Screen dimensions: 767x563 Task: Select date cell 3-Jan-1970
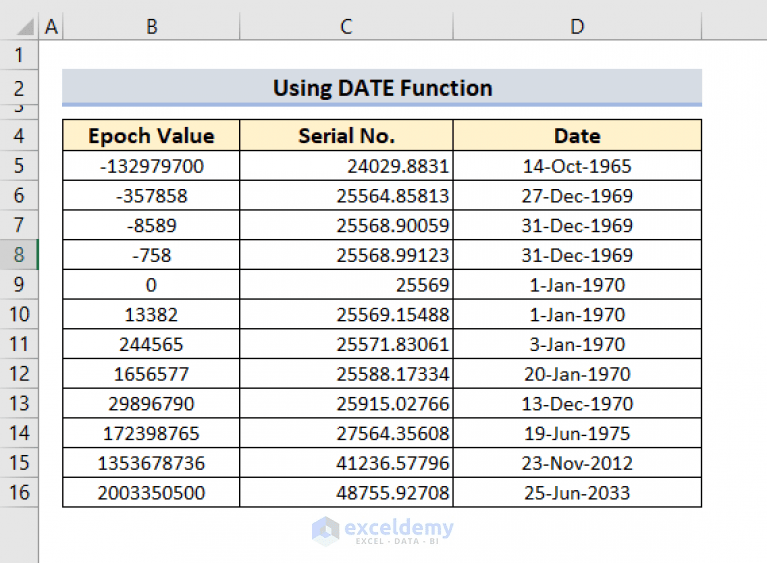tap(577, 344)
